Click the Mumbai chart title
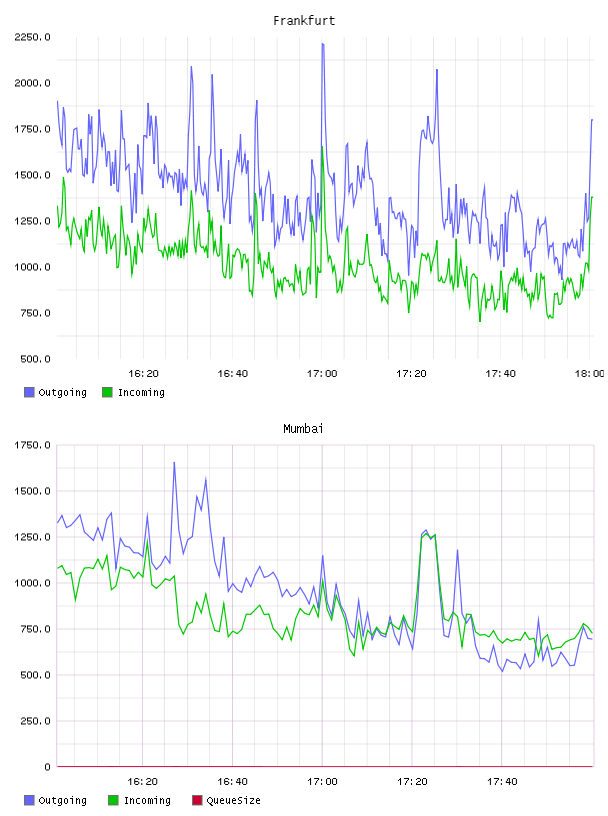The height and width of the screenshot is (816, 608). coord(303,429)
